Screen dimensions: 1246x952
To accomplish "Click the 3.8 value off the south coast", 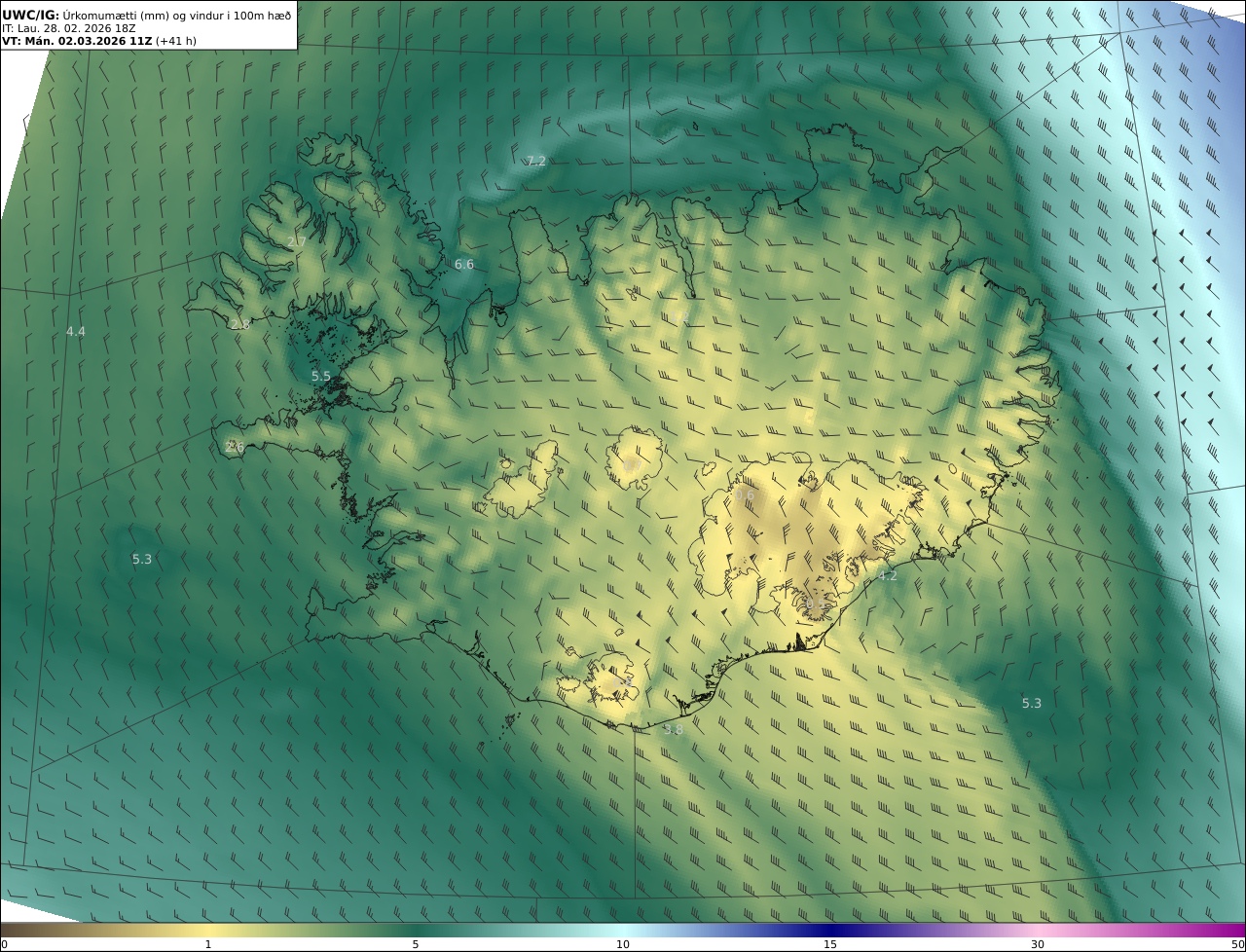I will [x=673, y=729].
